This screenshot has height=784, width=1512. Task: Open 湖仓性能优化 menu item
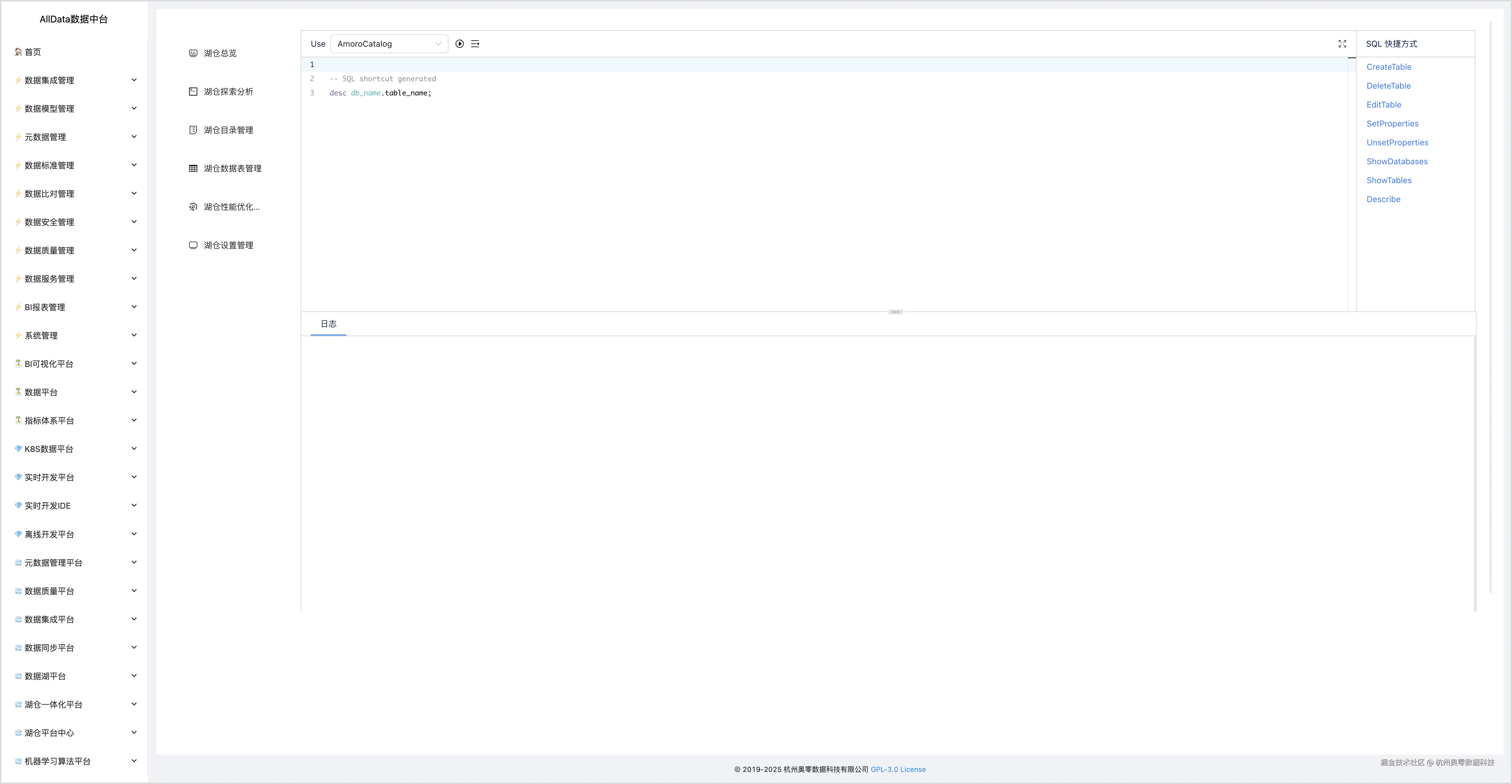tap(231, 206)
